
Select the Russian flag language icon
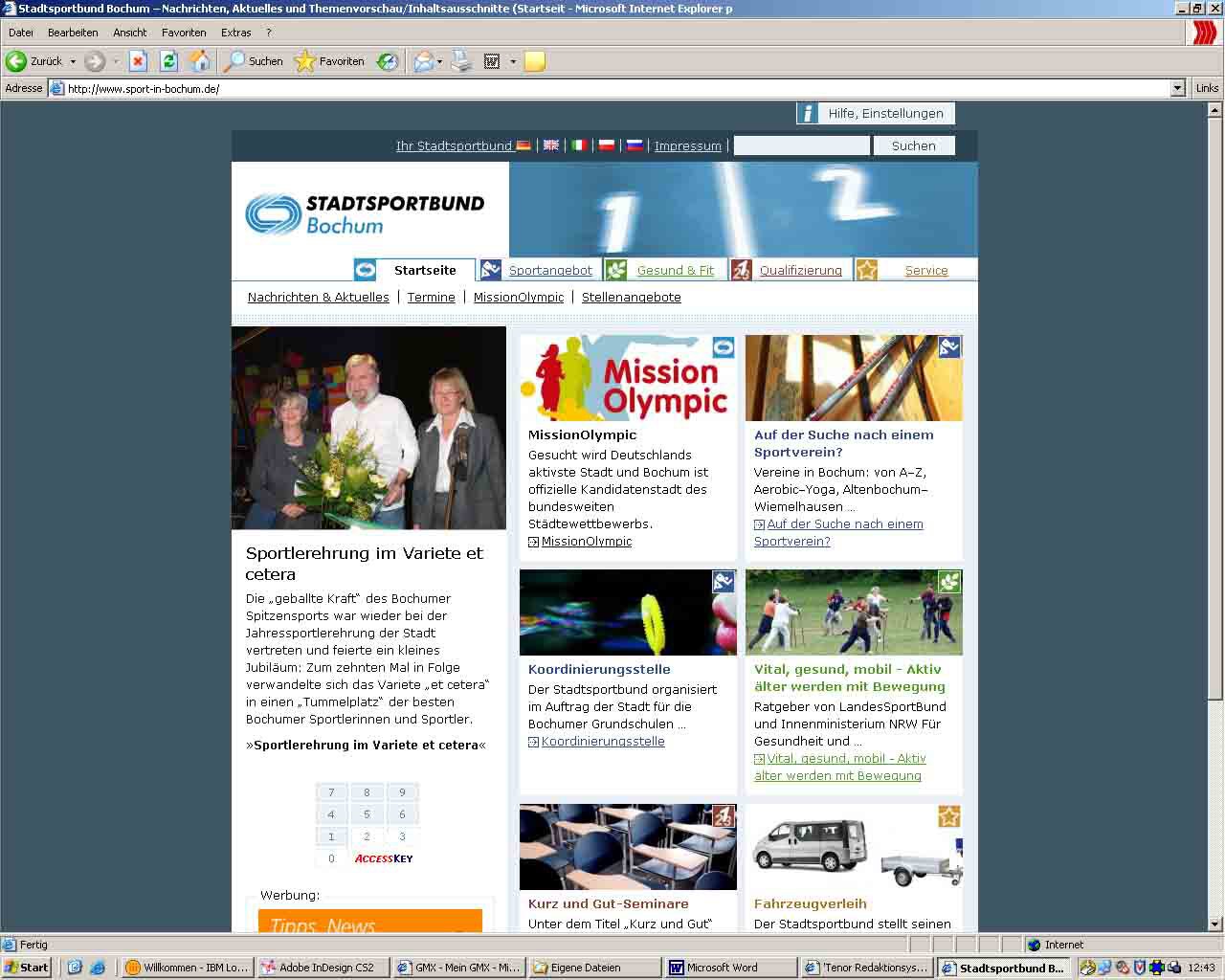635,145
